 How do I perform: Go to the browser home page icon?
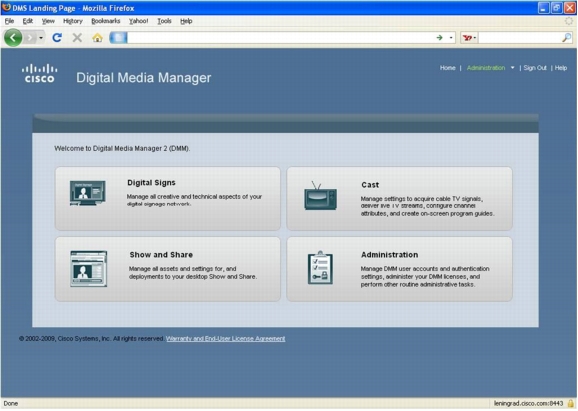[x=97, y=38]
